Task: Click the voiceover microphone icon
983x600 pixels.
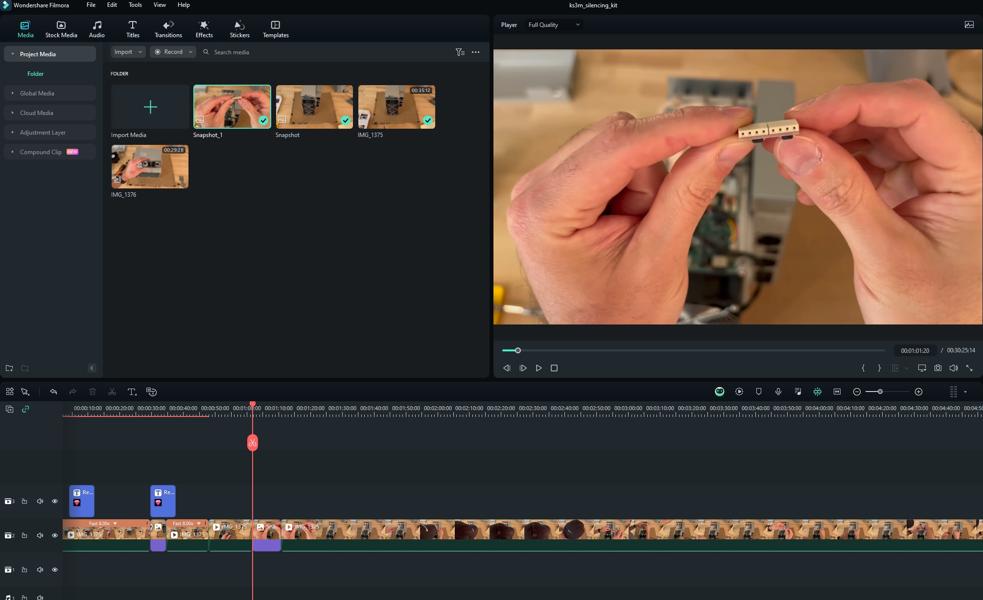Action: click(x=778, y=392)
